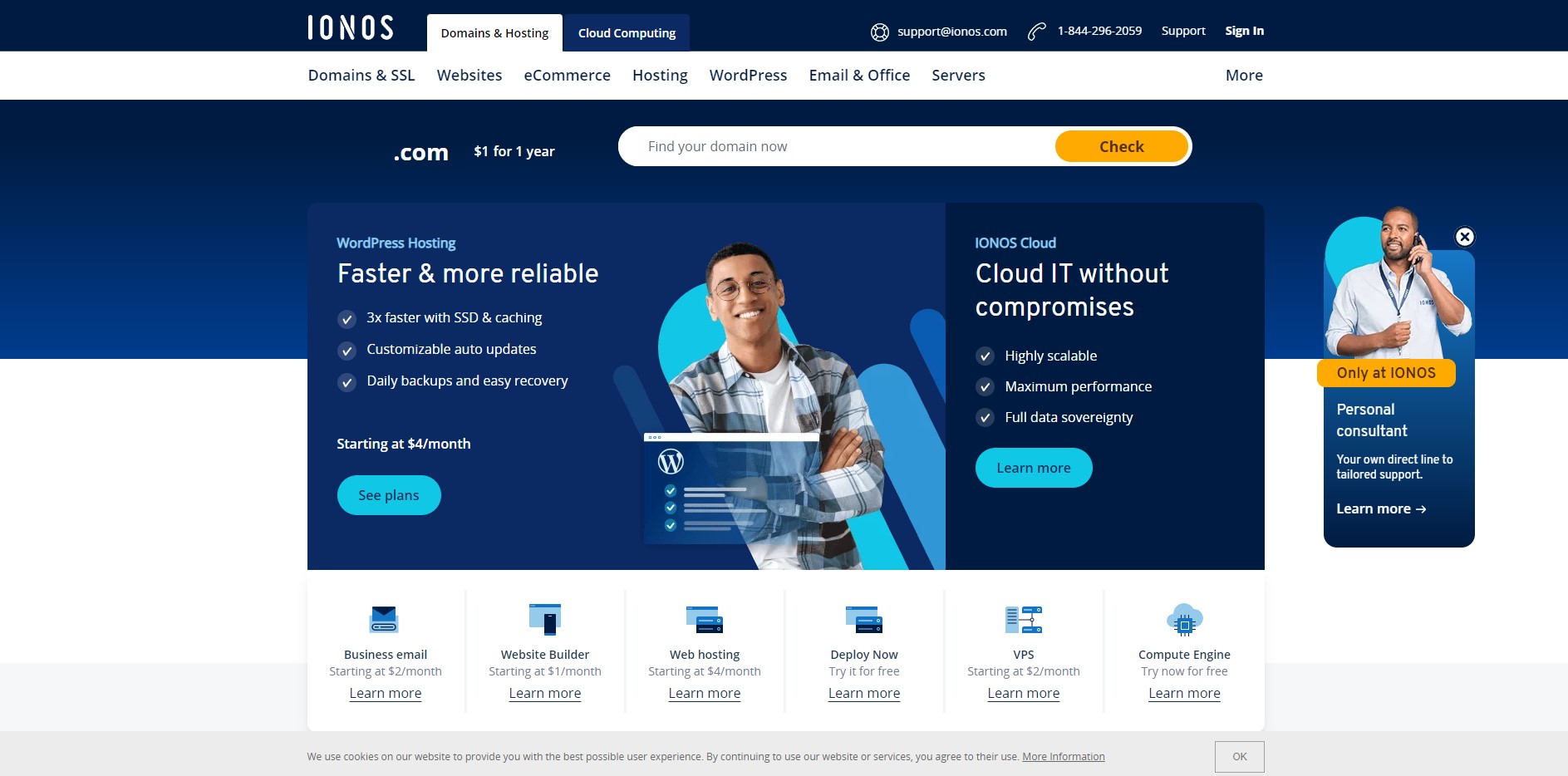Click Learn more under VPS
Image resolution: width=1568 pixels, height=776 pixels.
[x=1024, y=693]
